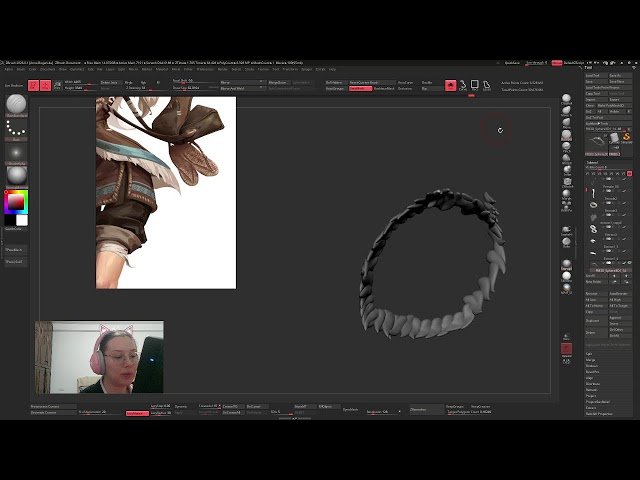
Task: Click the red highlighted icon in top toolbar
Action: tap(451, 86)
